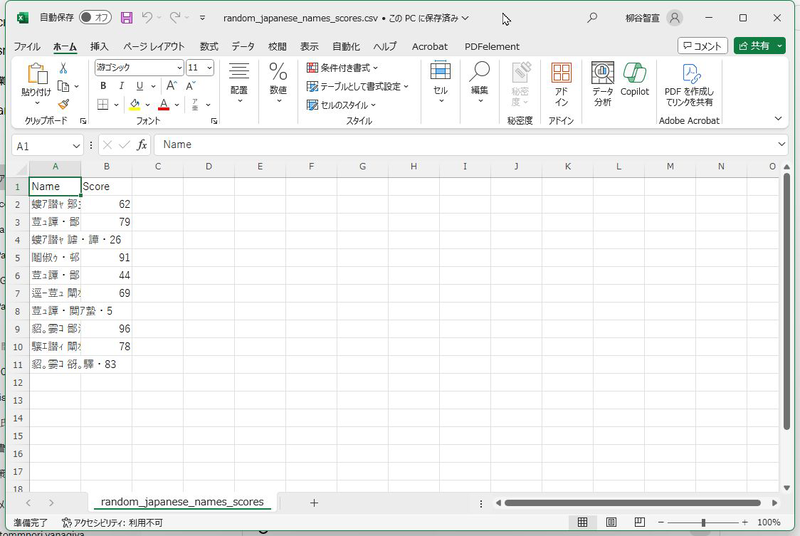Image resolution: width=800 pixels, height=536 pixels.
Task: Select cell B2 containing 62
Action: click(x=106, y=204)
